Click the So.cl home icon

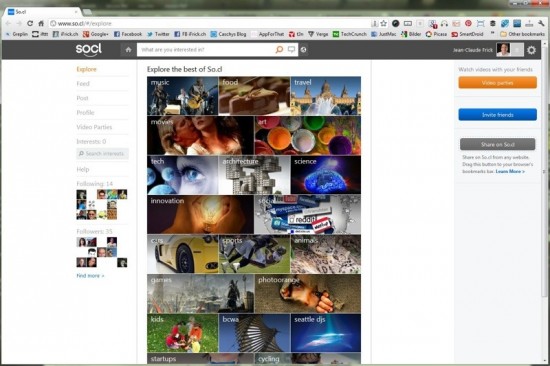(128, 50)
